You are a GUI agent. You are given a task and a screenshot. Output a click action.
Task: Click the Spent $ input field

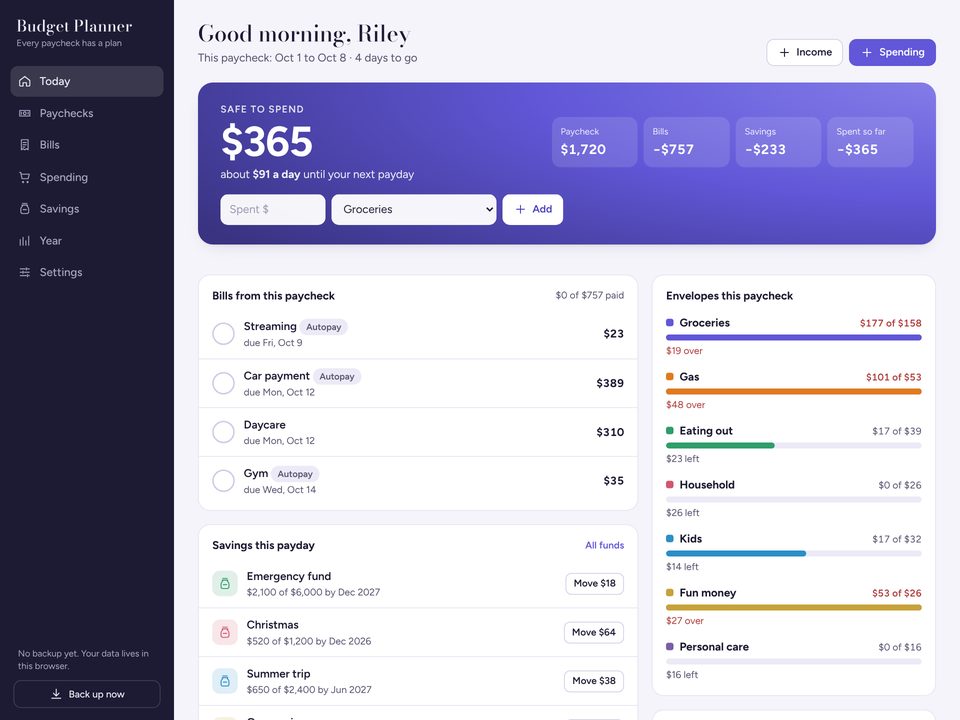[x=272, y=209]
